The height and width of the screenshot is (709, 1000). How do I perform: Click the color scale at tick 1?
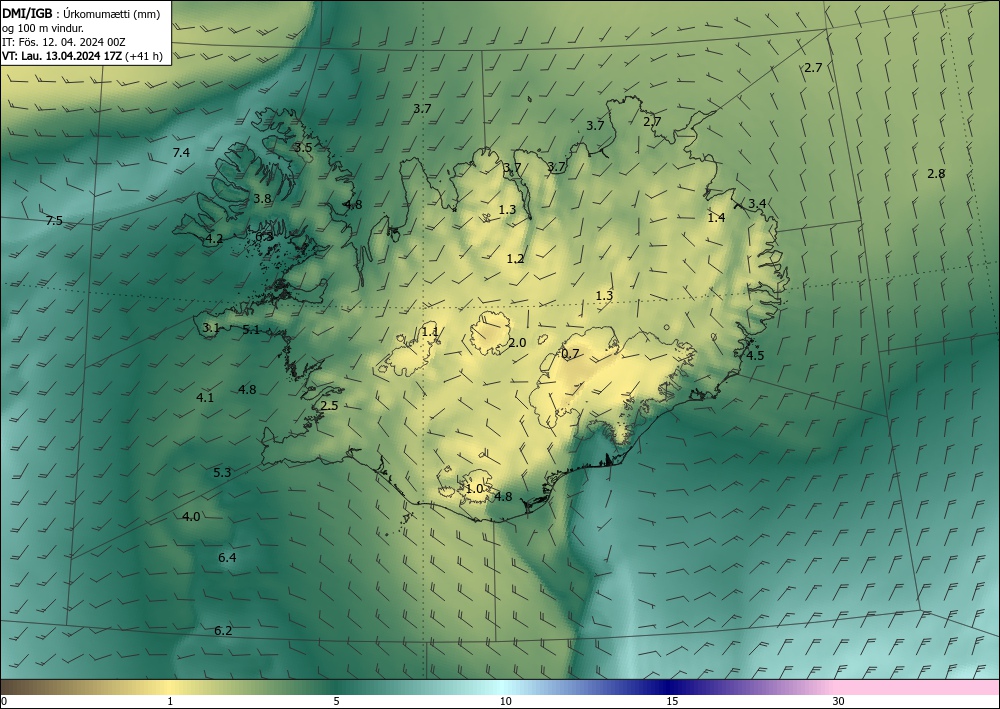pyautogui.click(x=170, y=701)
